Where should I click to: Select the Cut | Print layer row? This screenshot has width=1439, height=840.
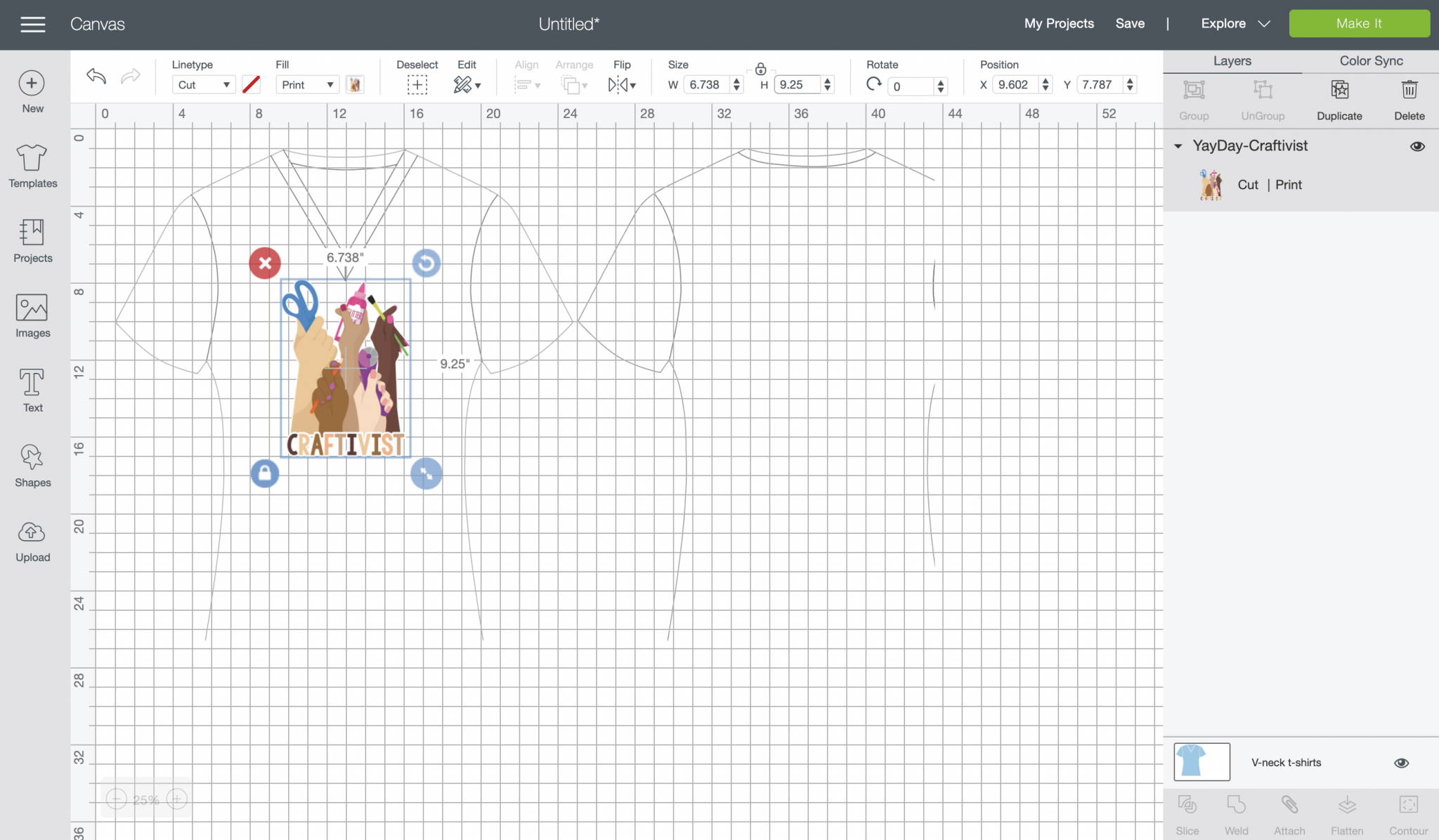pyautogui.click(x=1301, y=185)
